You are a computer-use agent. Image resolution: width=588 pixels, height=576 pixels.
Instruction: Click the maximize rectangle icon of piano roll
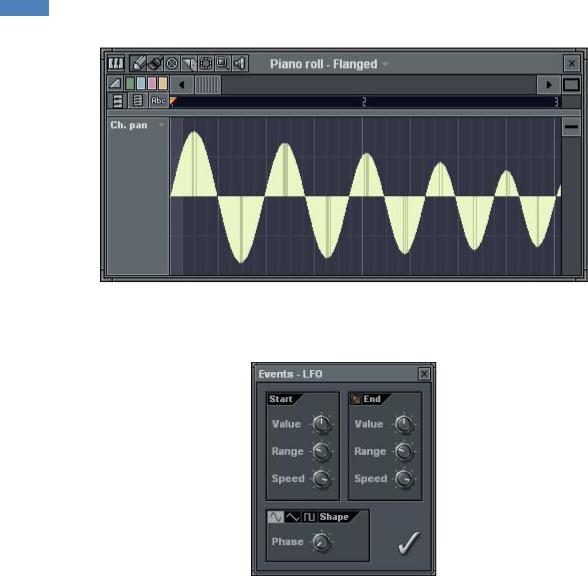[x=571, y=85]
